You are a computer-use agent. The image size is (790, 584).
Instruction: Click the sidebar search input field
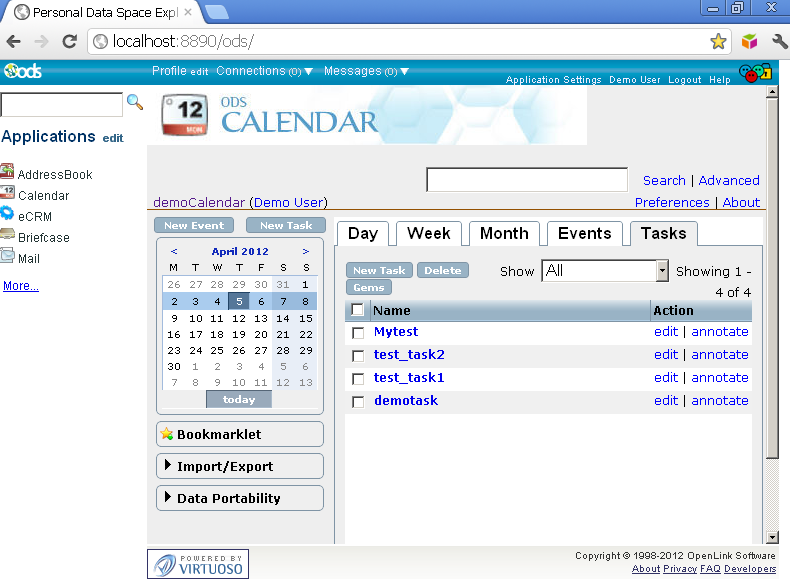point(61,105)
